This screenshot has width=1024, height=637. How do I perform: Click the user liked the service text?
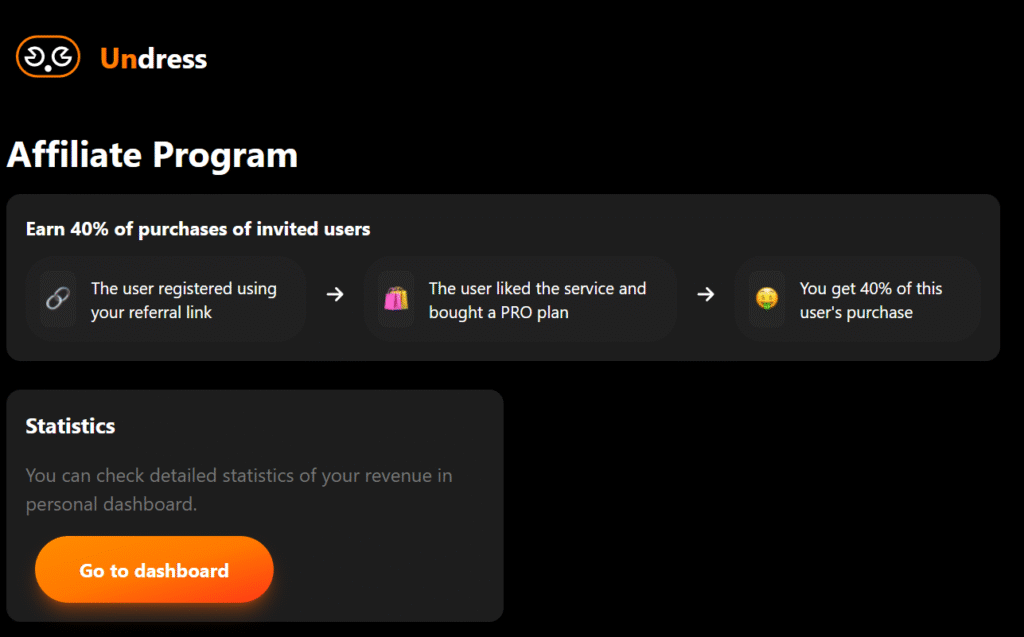[x=537, y=300]
